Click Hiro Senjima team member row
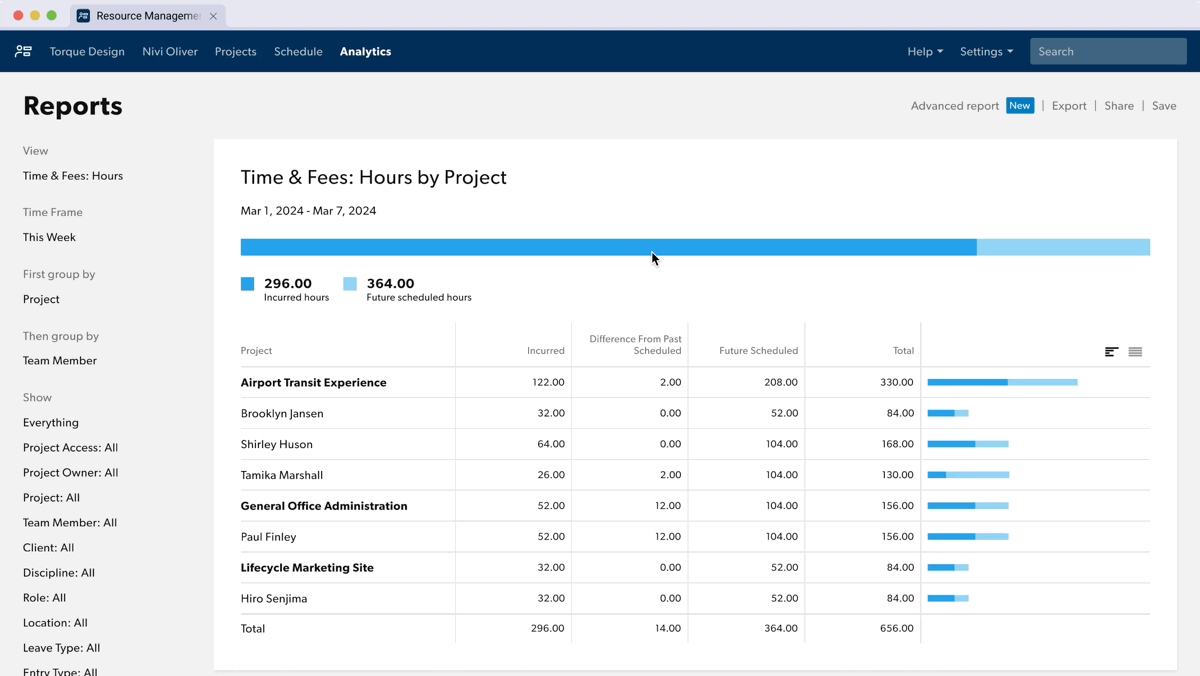Screen dimensions: 1200x676 click(274, 599)
